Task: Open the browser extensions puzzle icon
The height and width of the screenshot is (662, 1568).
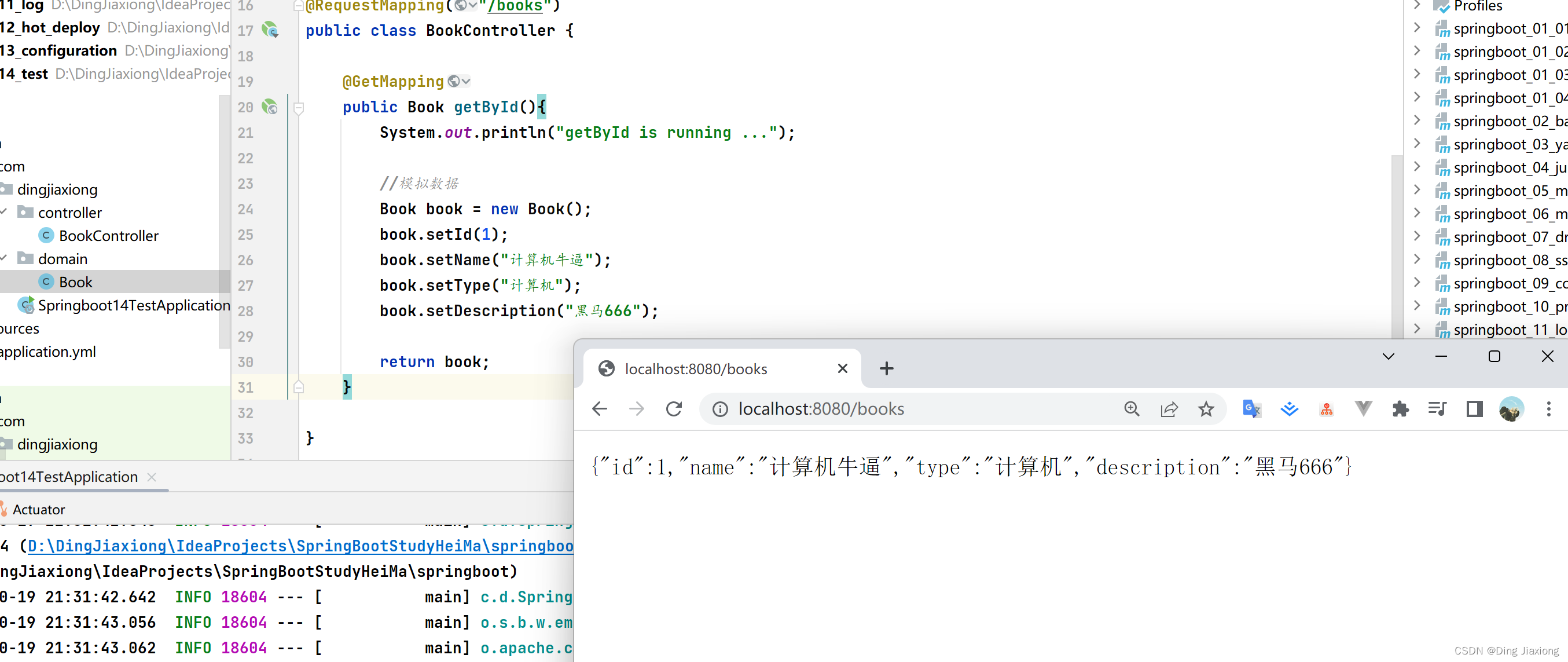Action: coord(1400,409)
